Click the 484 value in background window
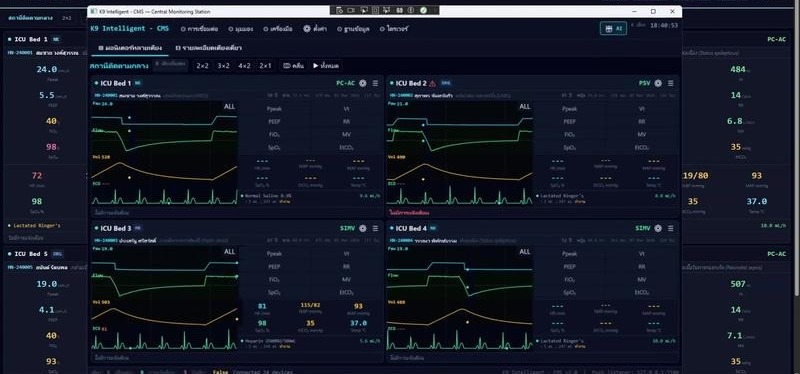This screenshot has width=800, height=374. click(x=738, y=69)
